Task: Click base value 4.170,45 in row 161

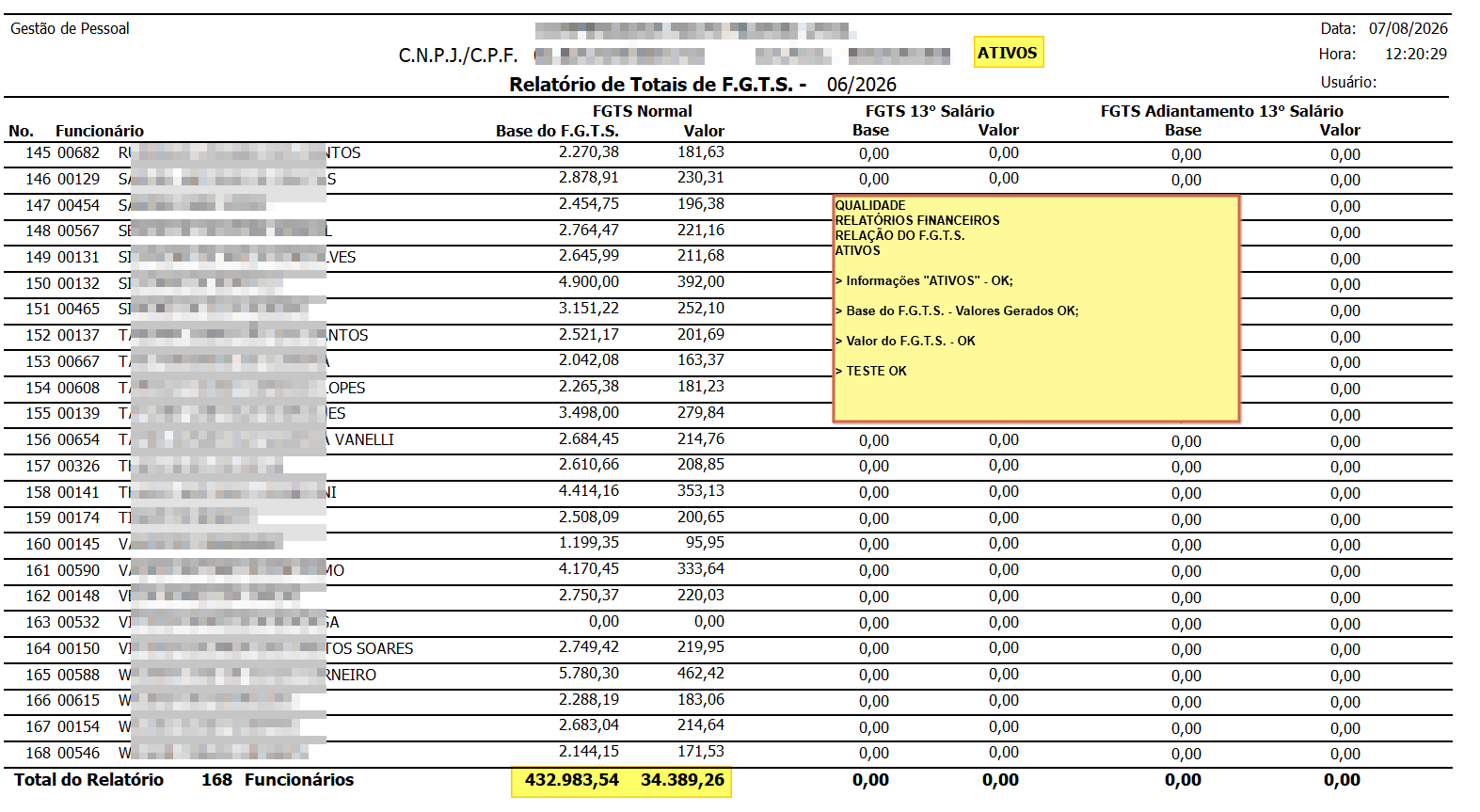Action: (588, 568)
